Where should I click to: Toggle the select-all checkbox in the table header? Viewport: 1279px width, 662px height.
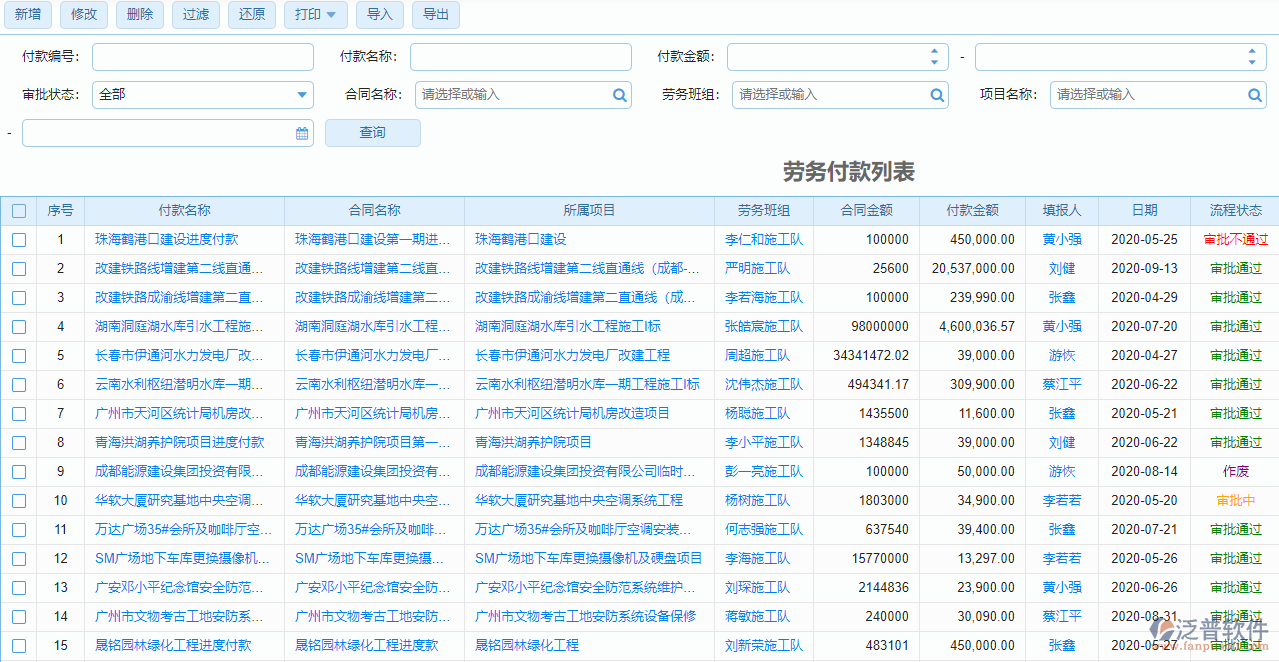coord(18,210)
